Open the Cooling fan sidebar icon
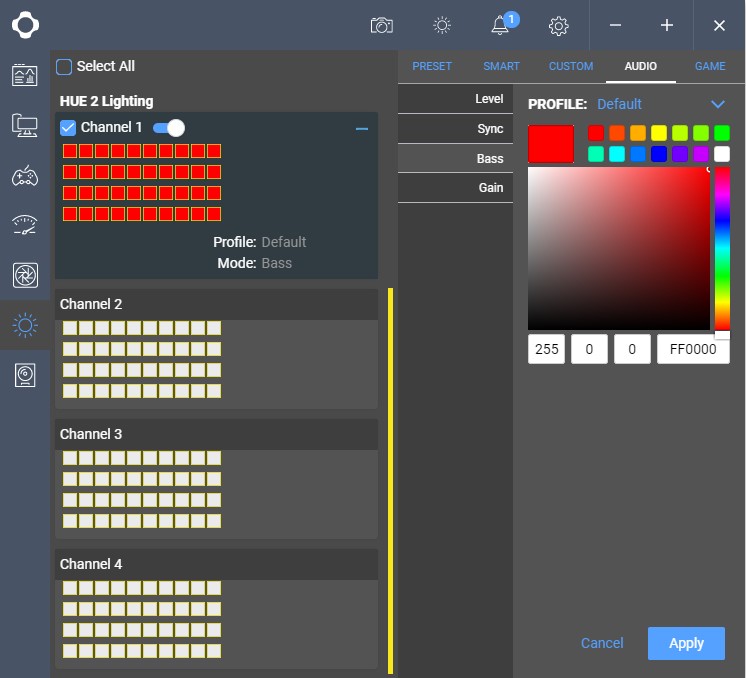This screenshot has height=678, width=746. [25, 275]
